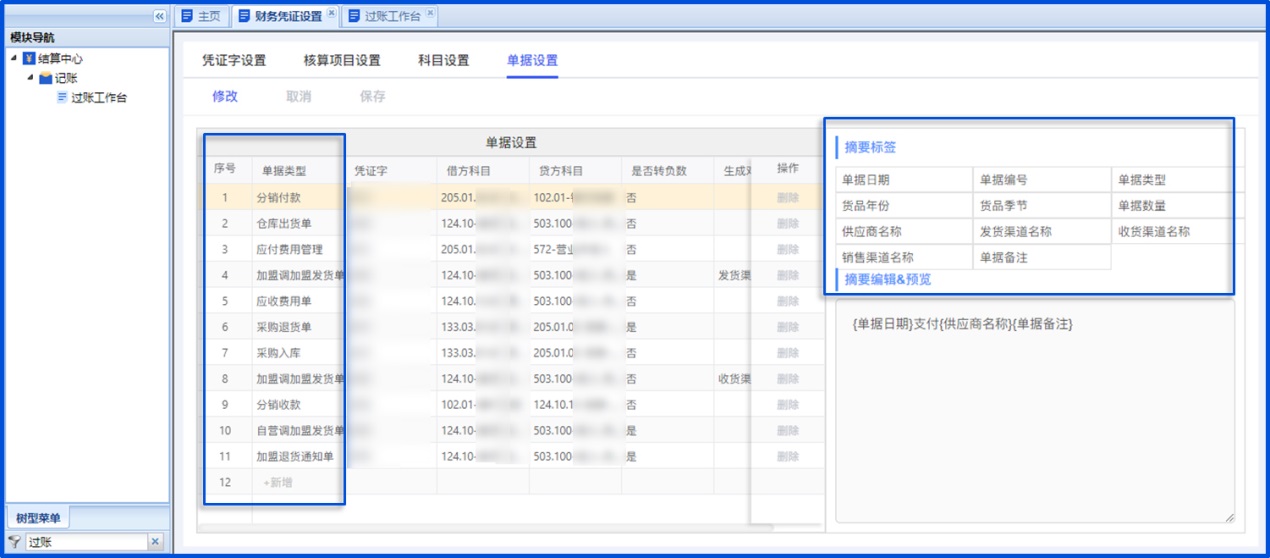Click the 借方科目 column header
This screenshot has width=1270, height=558.
coord(483,171)
